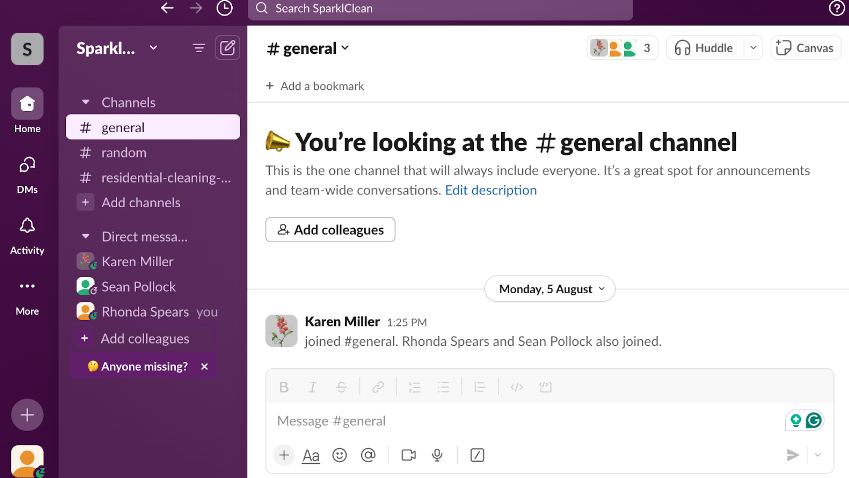Expand the SparklClean workspace name menu
Viewport: 849px width, 478px height.
coord(117,48)
